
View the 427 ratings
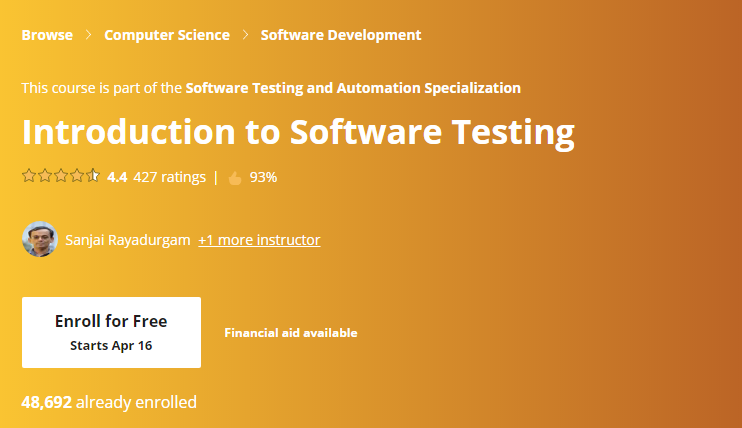[x=169, y=177]
